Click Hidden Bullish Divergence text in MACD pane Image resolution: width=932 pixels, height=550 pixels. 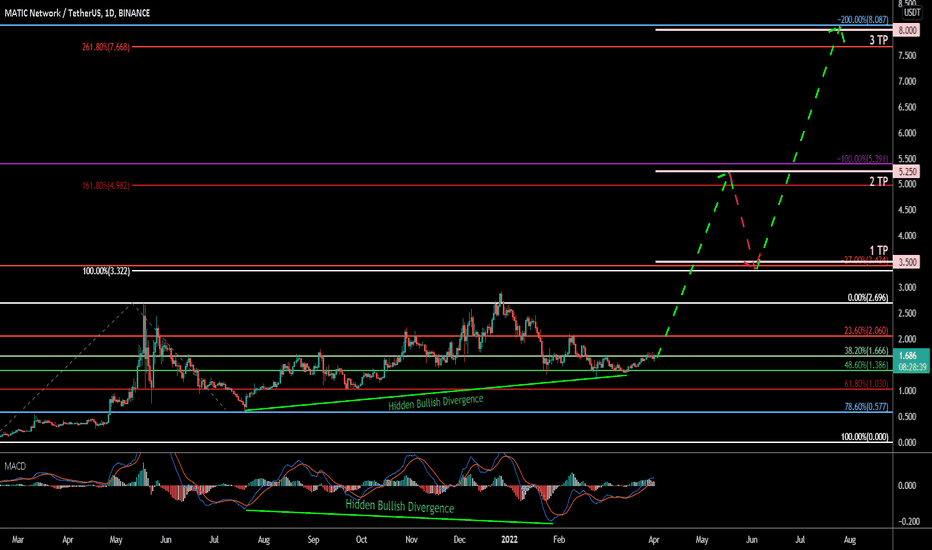[x=399, y=506]
